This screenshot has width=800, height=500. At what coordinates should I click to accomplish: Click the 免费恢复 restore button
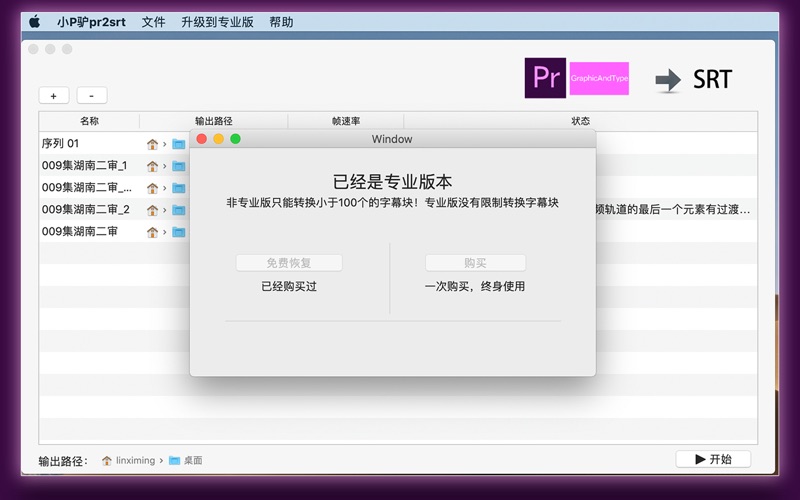pos(289,263)
